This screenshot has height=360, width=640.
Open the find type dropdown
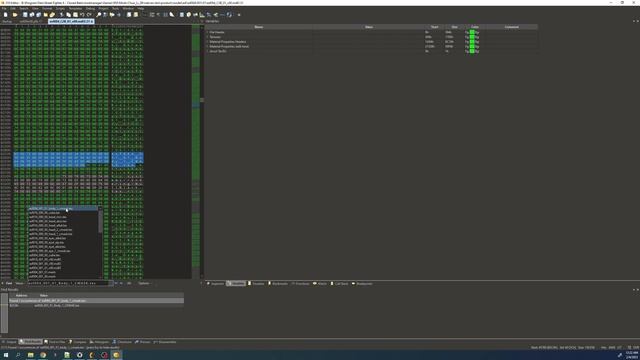(20, 283)
